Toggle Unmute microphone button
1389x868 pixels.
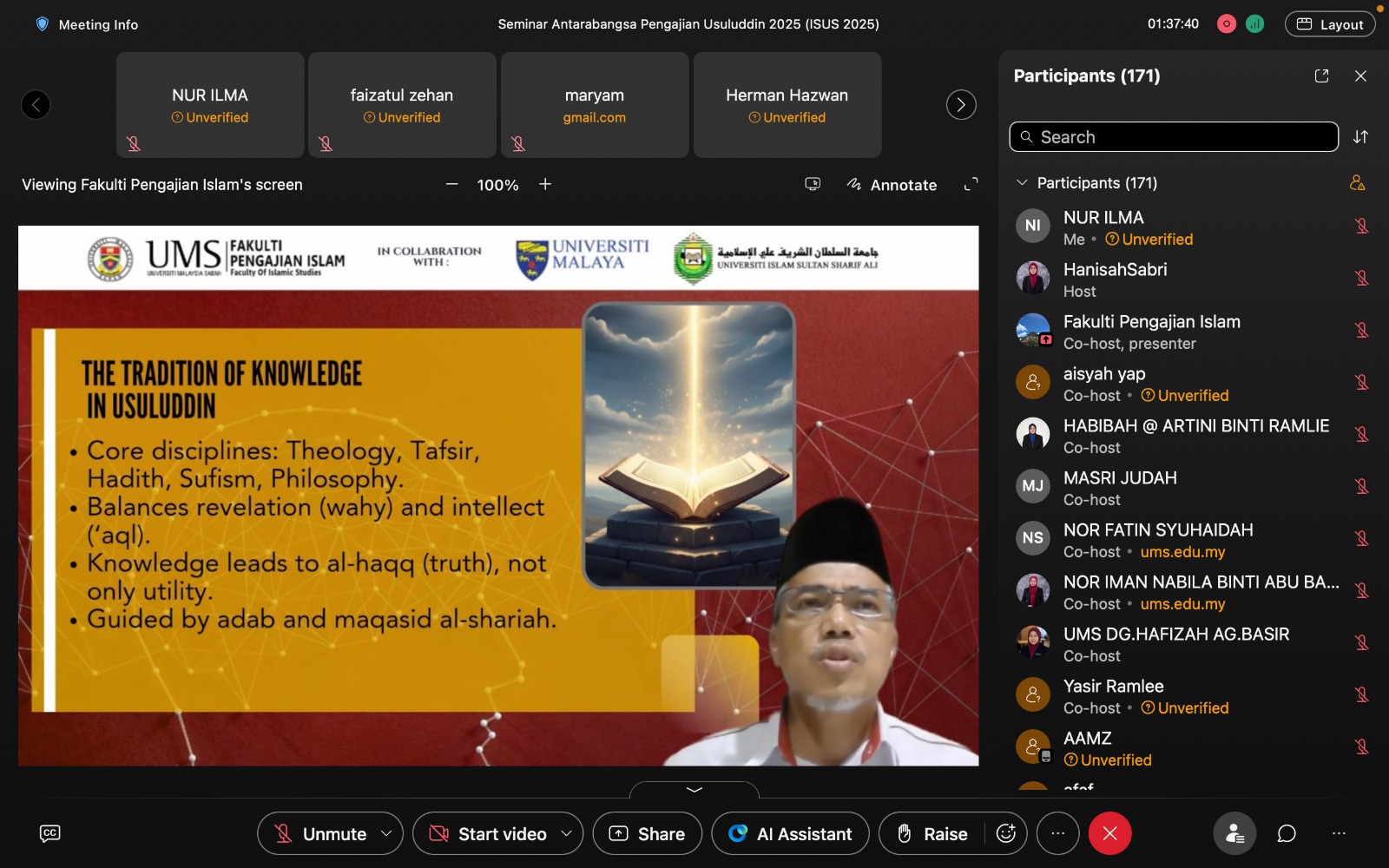point(319,833)
